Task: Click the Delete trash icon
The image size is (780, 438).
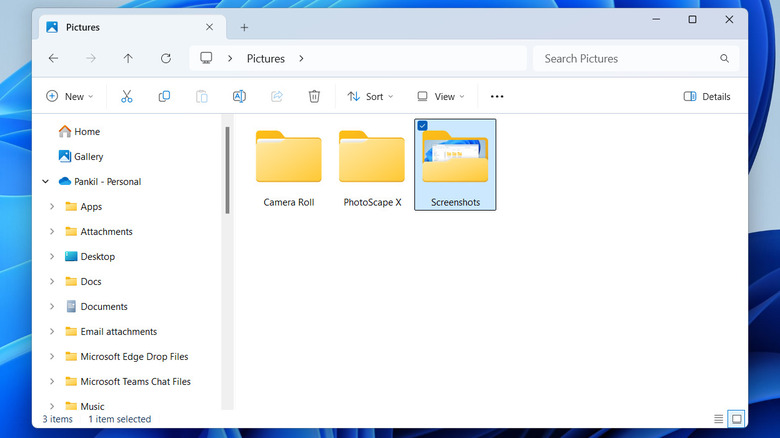Action: pos(314,97)
